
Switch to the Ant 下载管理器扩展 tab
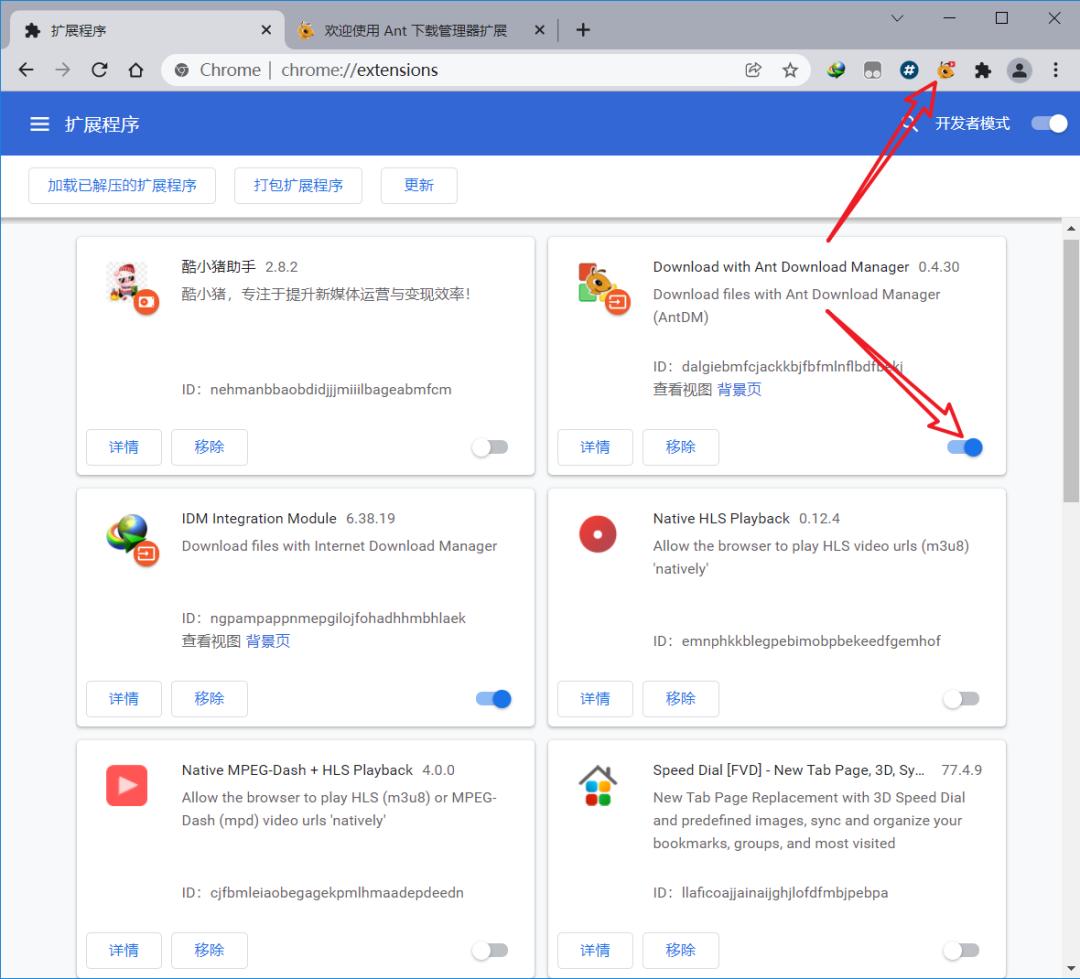[x=415, y=30]
